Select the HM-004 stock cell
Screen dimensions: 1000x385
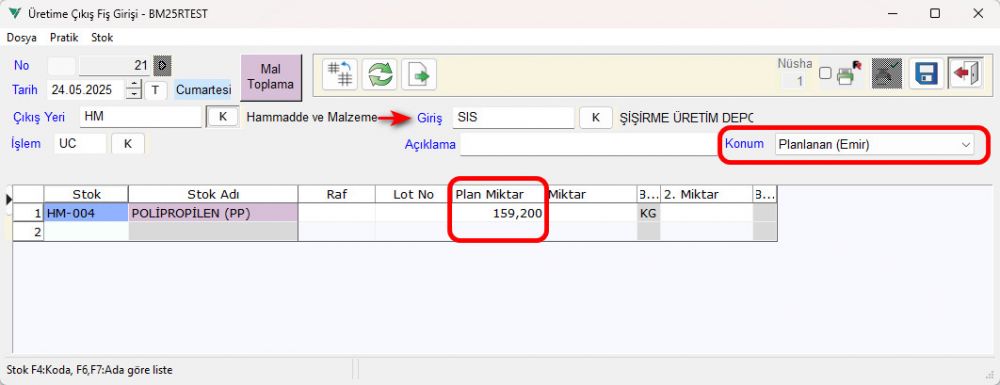tap(85, 214)
